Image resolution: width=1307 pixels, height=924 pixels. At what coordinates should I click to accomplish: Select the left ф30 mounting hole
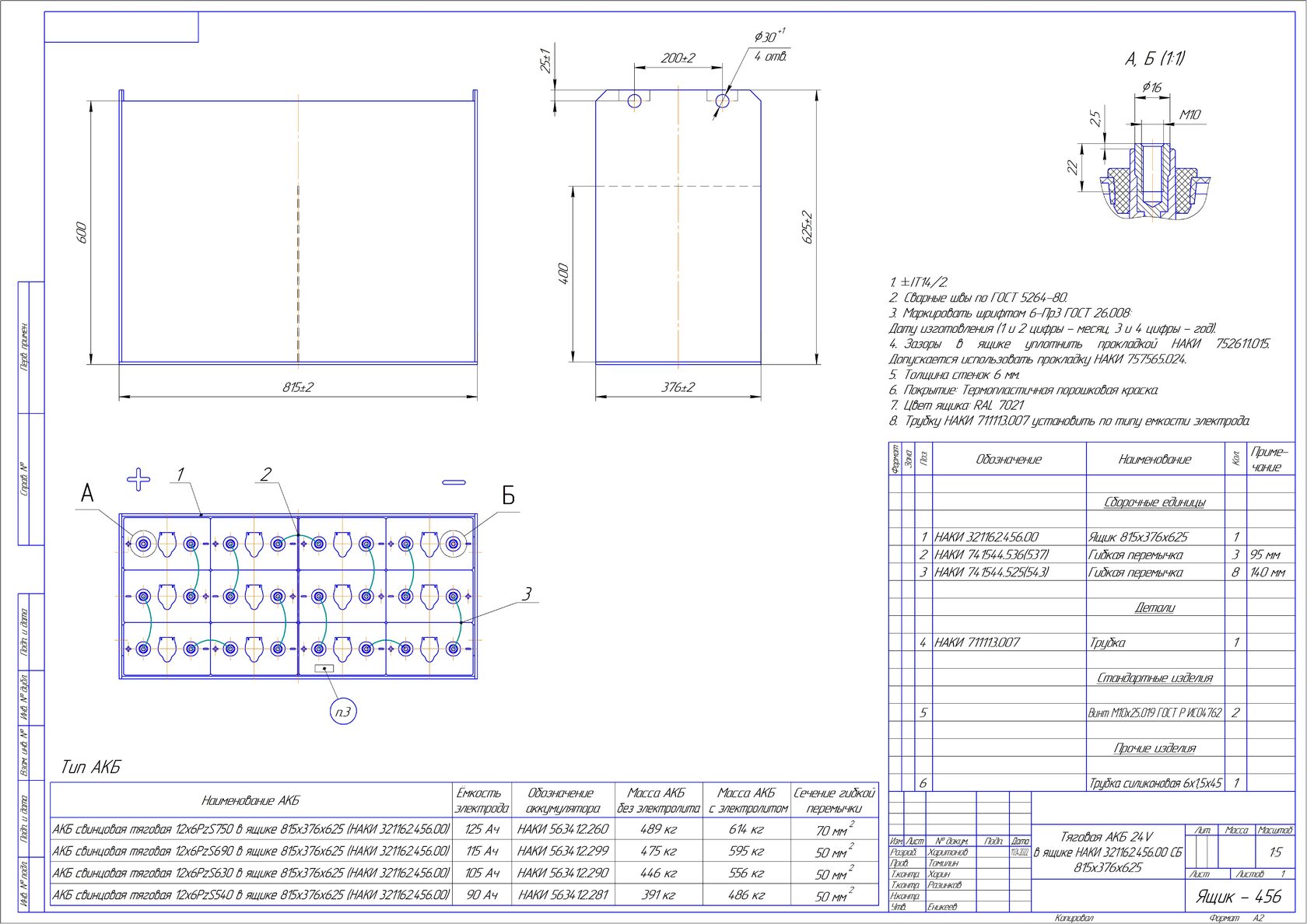pyautogui.click(x=634, y=100)
